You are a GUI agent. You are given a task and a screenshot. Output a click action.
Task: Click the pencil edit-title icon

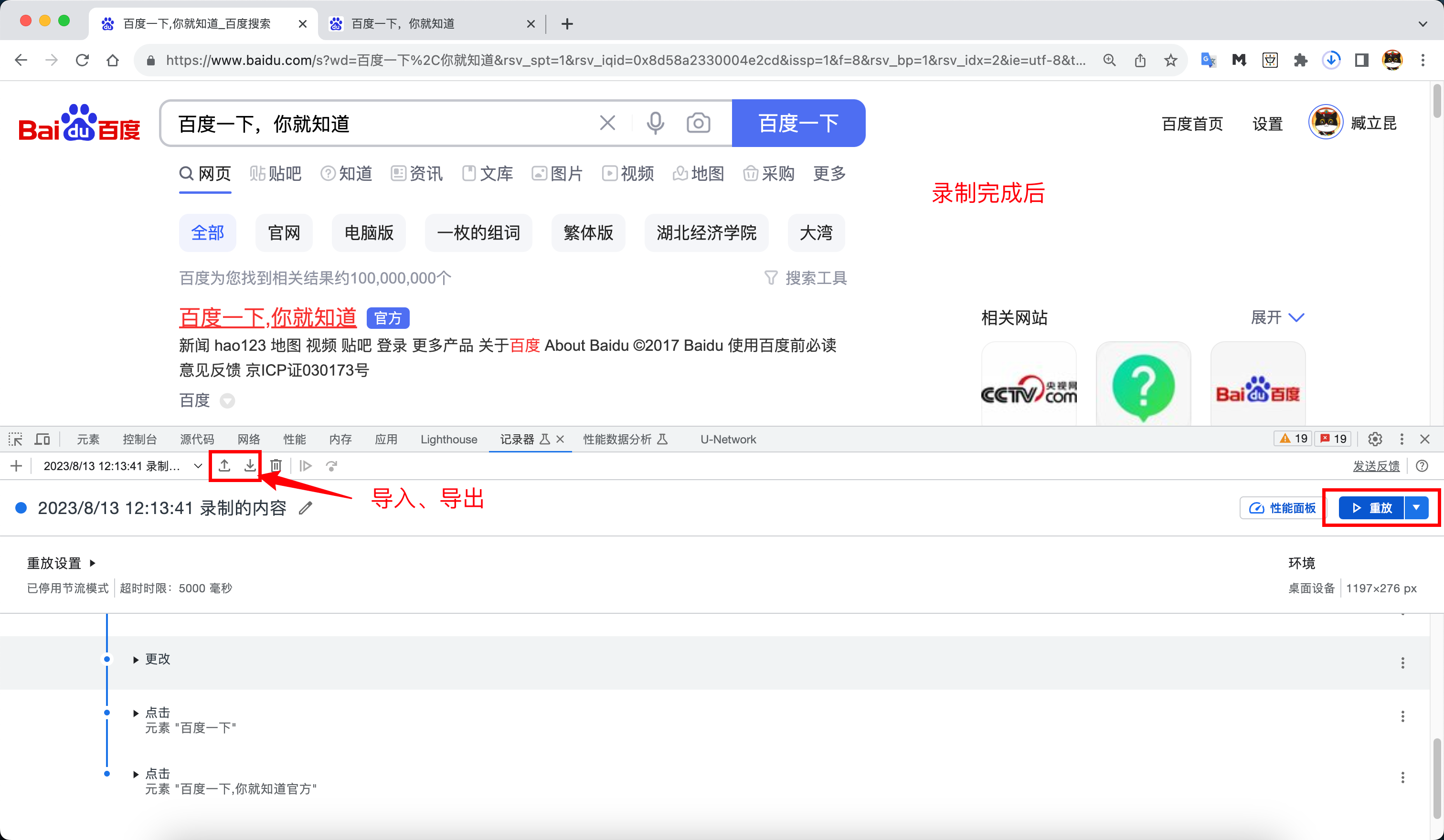(x=306, y=508)
